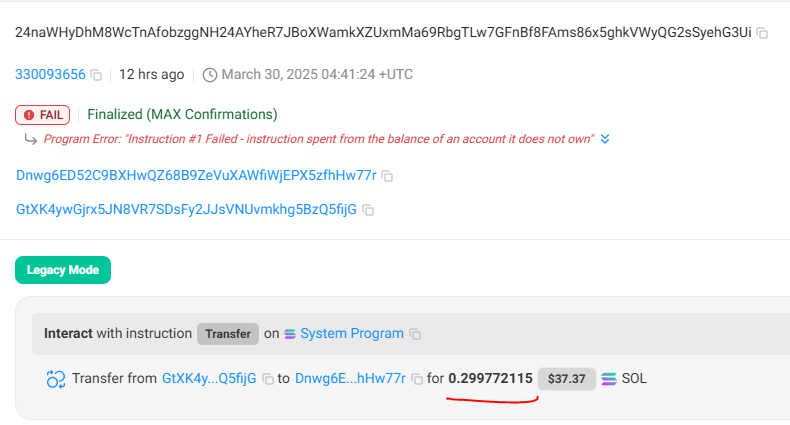Copy the Dnwg6ED52C9... address
This screenshot has width=790, height=425.
[x=387, y=176]
